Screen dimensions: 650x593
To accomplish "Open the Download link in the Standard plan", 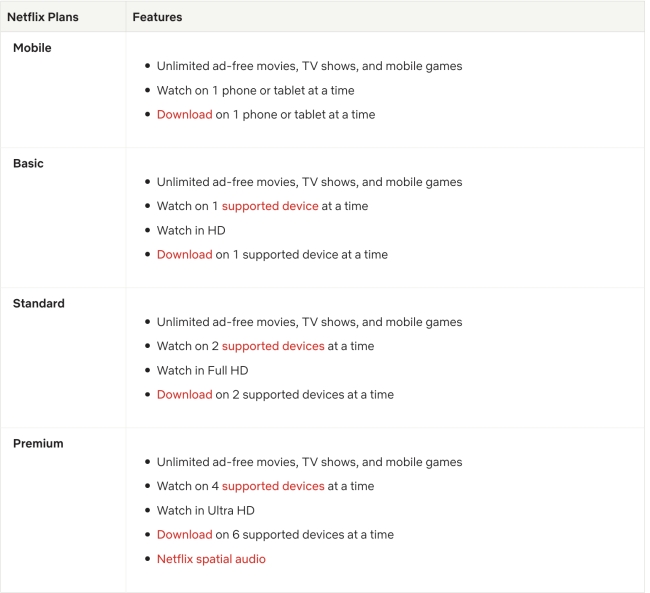I will pos(184,395).
